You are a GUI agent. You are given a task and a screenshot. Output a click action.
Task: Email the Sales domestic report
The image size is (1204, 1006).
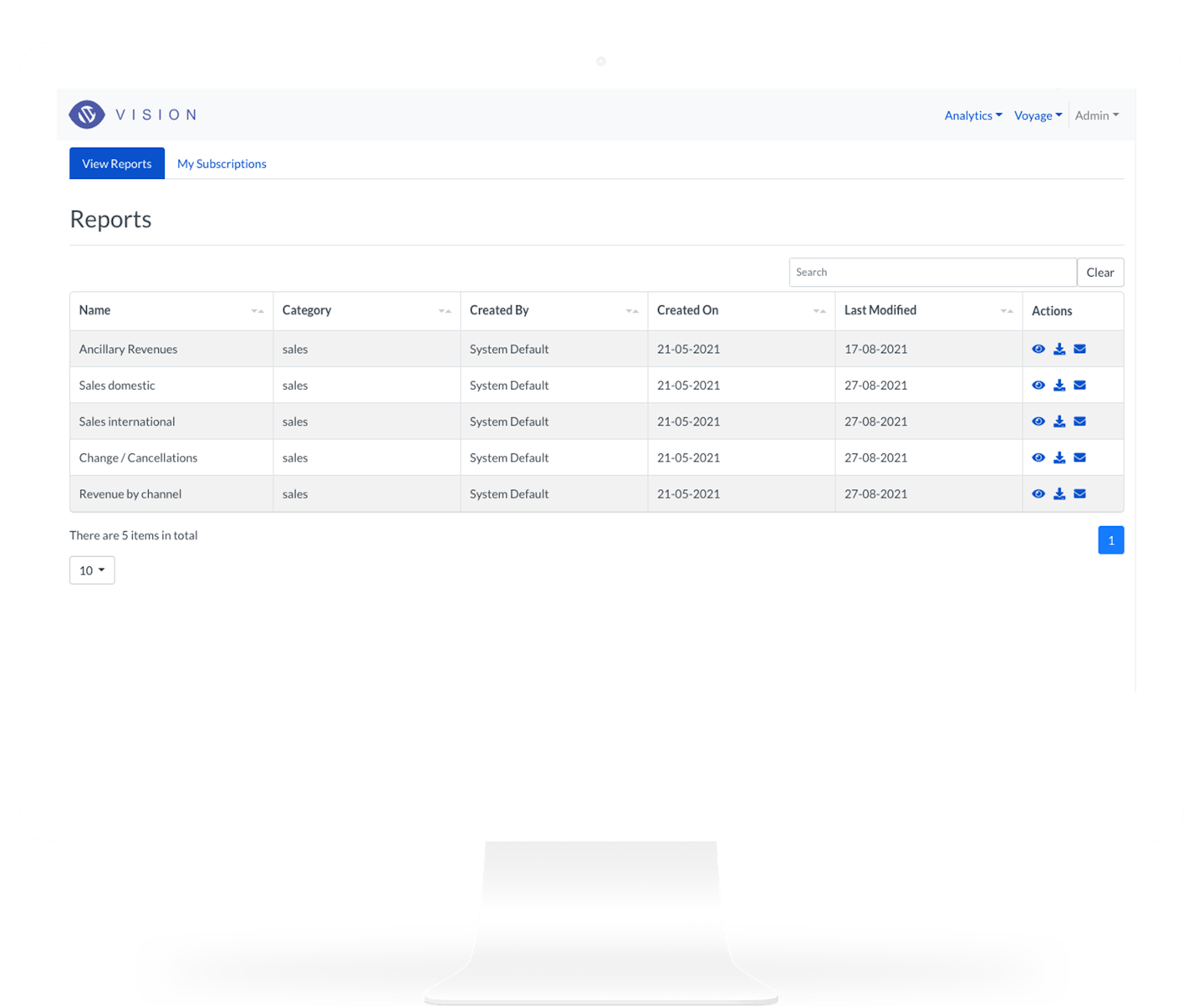point(1079,386)
